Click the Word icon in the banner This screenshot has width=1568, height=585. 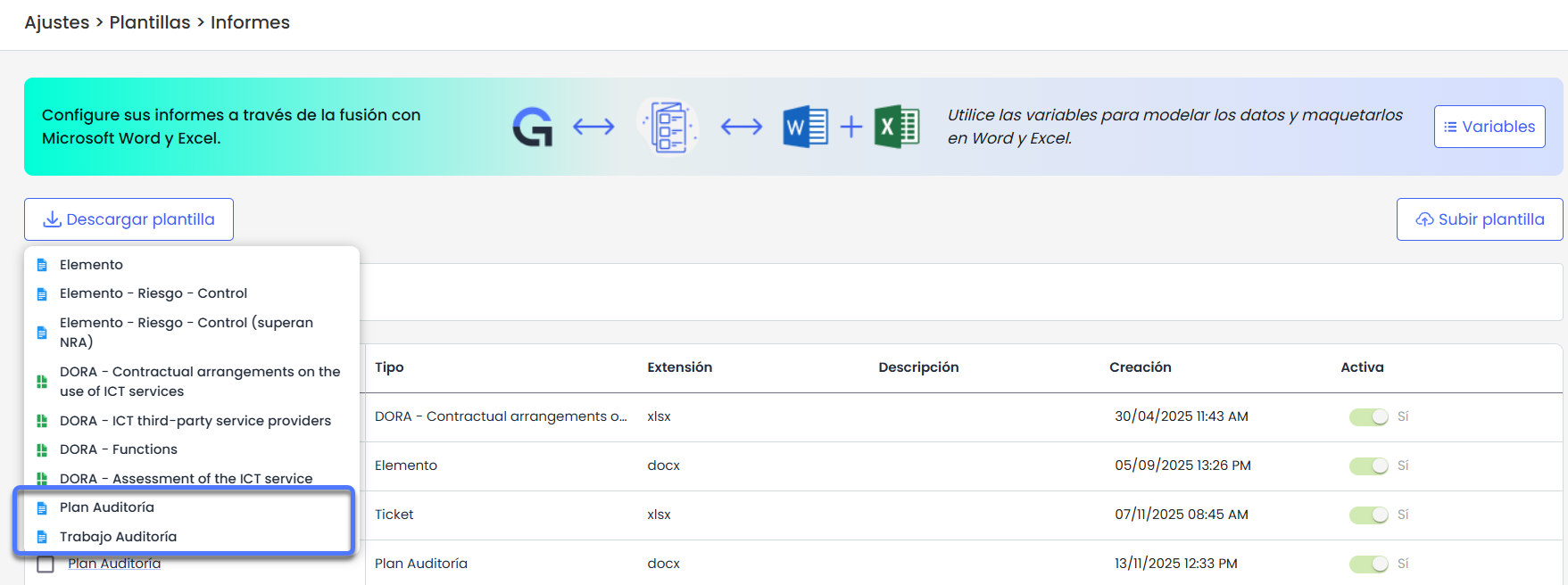click(805, 127)
